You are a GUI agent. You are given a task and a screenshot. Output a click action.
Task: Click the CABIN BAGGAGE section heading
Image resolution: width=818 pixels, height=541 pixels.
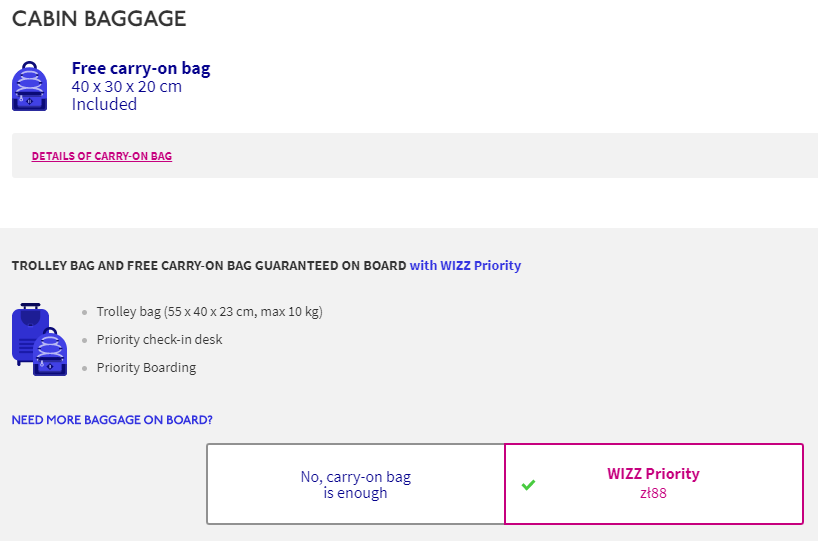click(x=99, y=19)
